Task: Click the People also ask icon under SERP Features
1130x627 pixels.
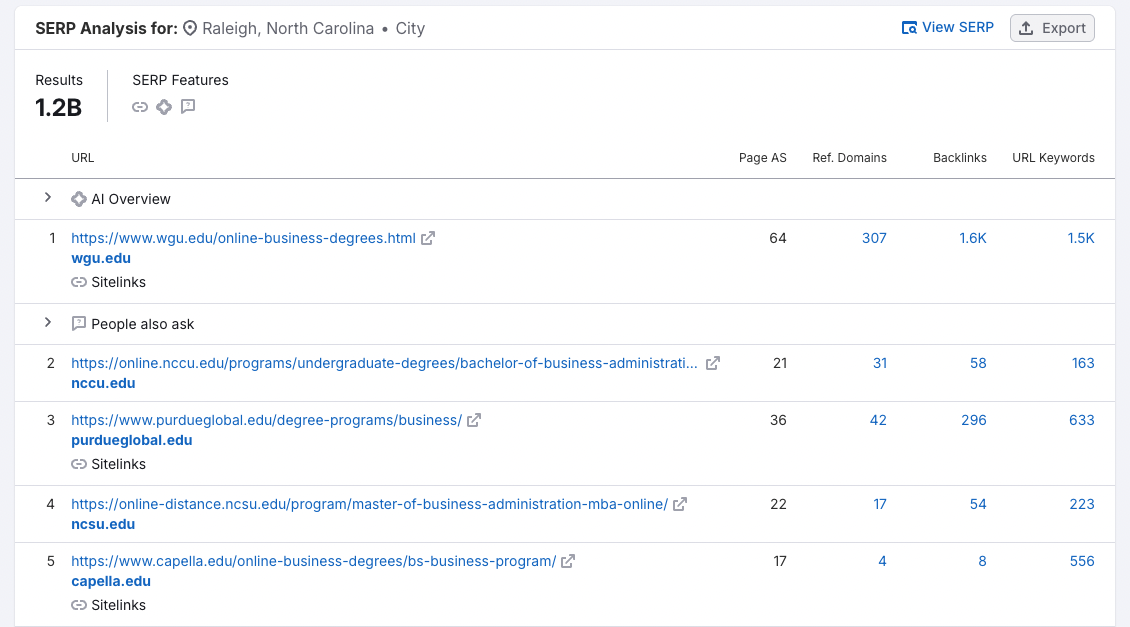Action: pyautogui.click(x=188, y=107)
